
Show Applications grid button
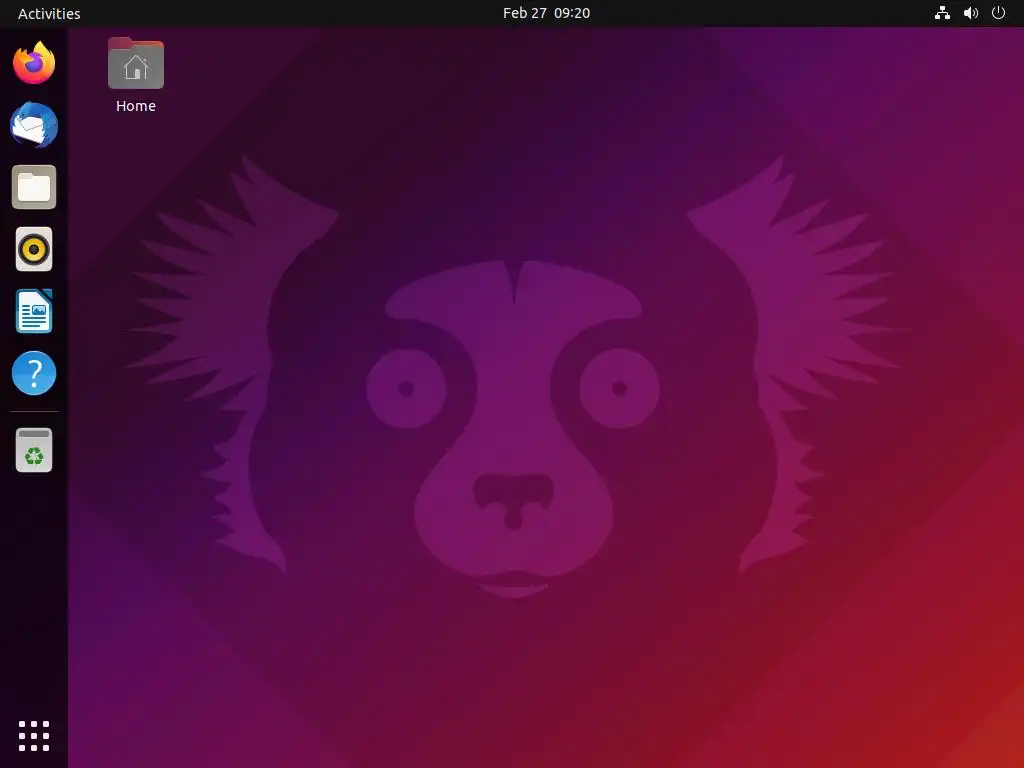34,736
